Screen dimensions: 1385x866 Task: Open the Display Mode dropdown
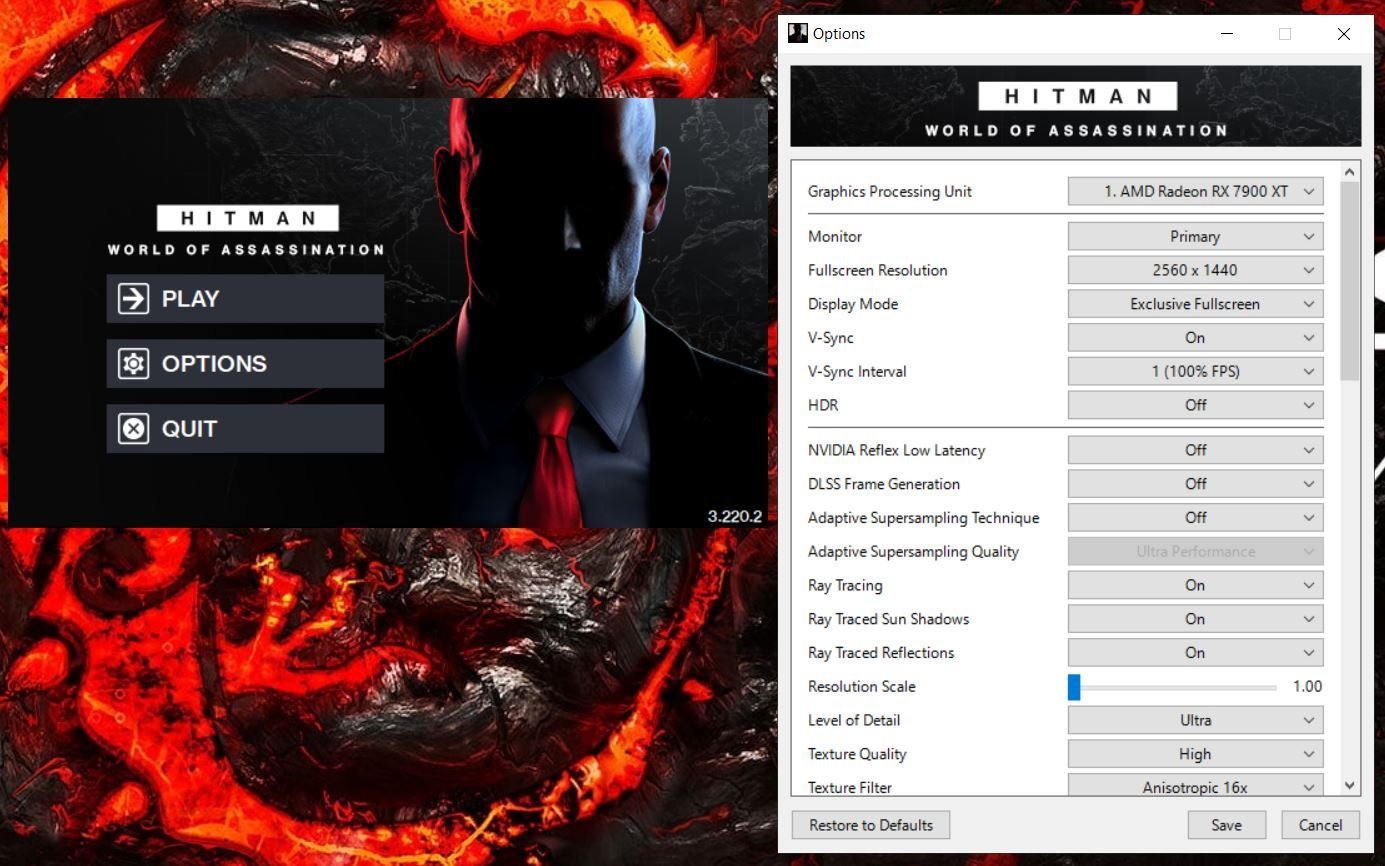[1195, 304]
